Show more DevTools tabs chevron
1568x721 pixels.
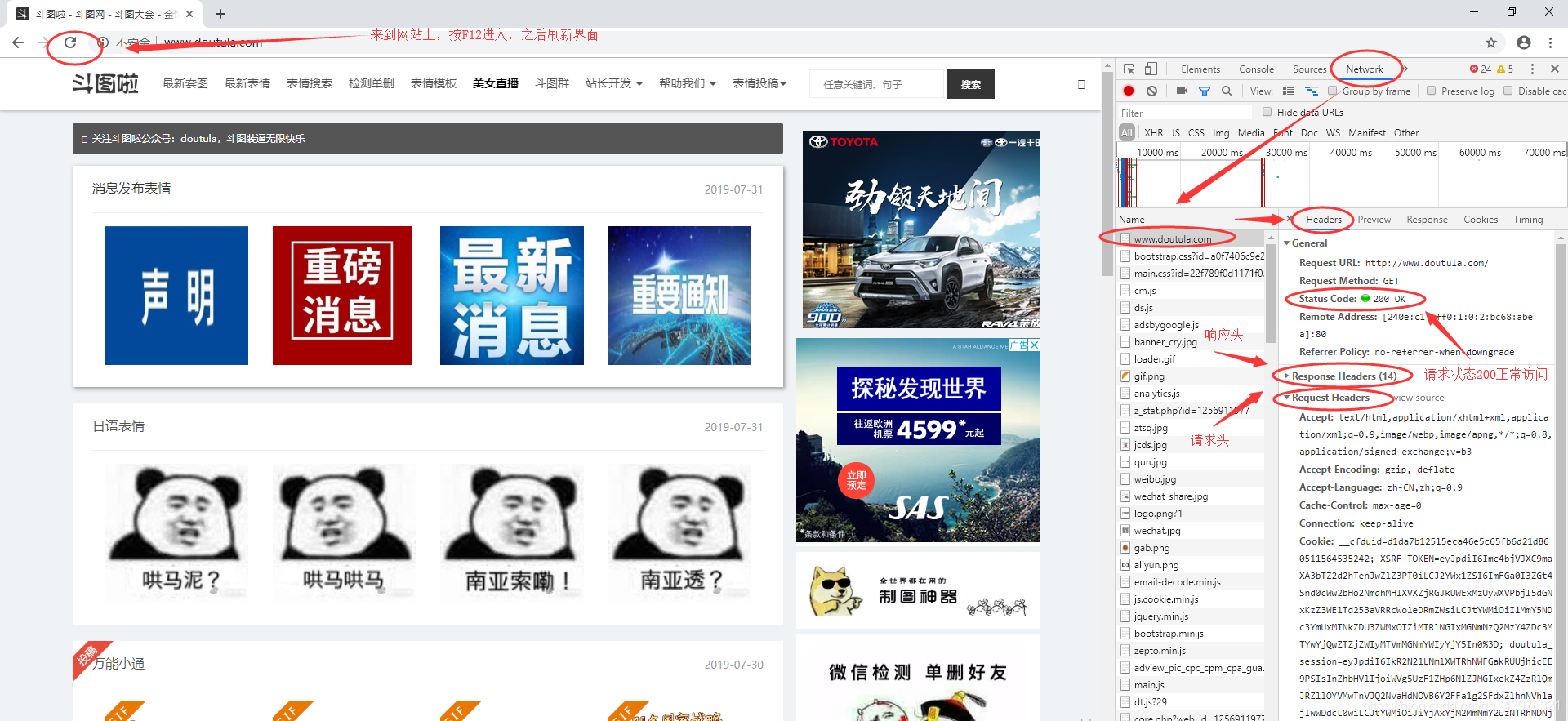coord(1405,69)
